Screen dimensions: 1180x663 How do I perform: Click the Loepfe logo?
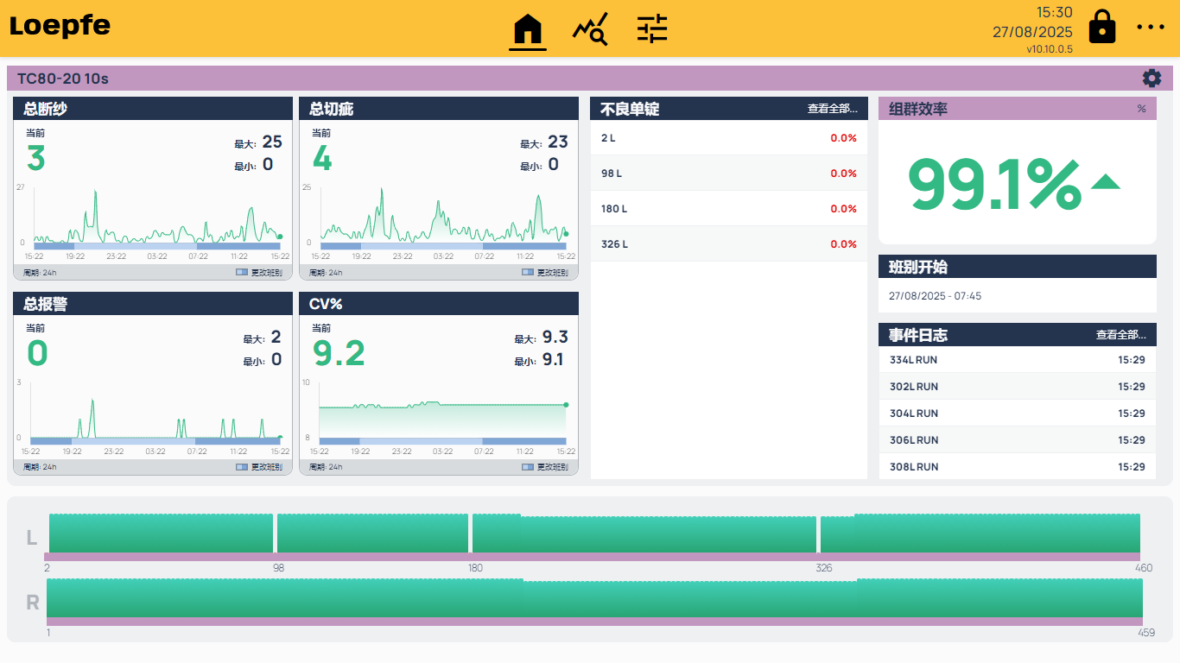point(59,26)
